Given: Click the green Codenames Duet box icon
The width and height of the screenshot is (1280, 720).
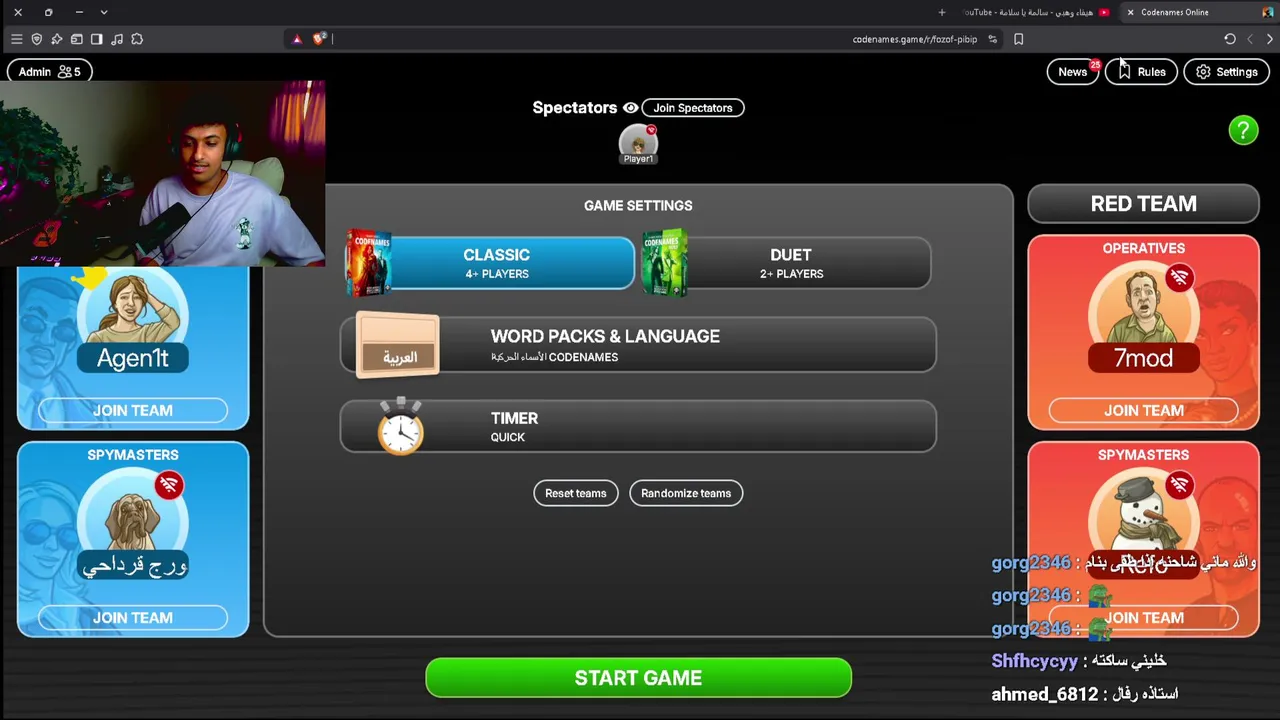Looking at the screenshot, I should tap(665, 263).
